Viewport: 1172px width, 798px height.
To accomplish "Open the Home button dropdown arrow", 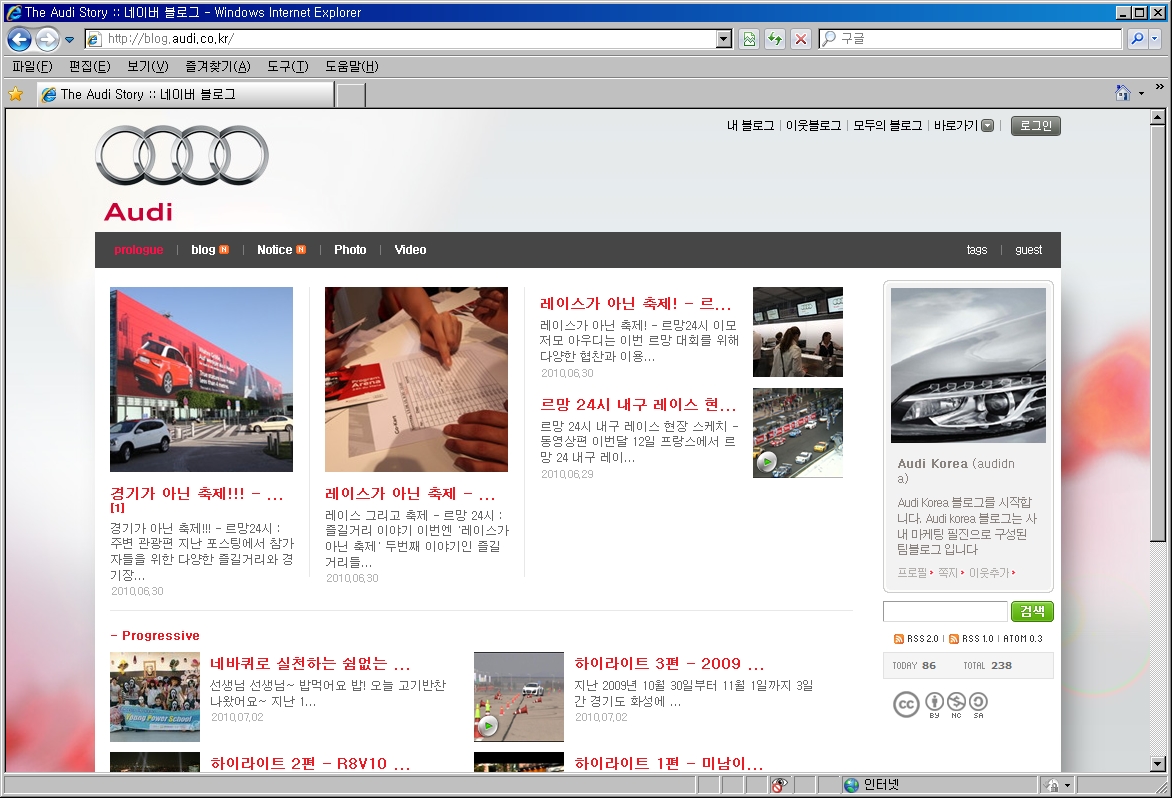I will pyautogui.click(x=1141, y=93).
